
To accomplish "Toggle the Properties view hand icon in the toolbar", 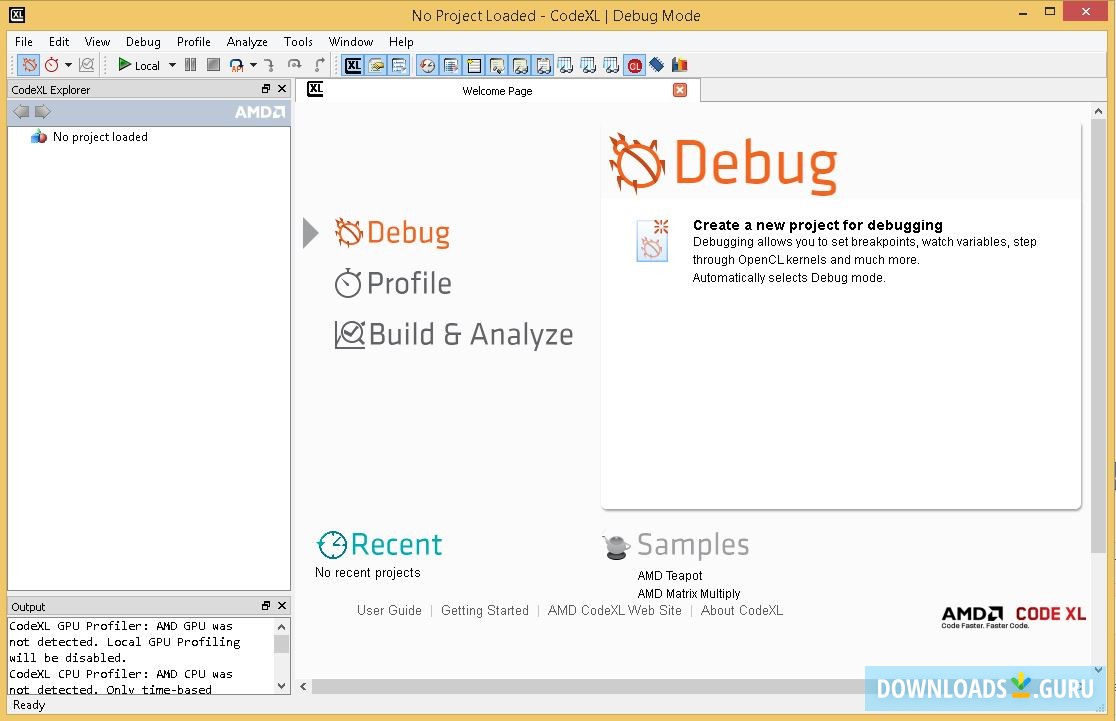I will (376, 65).
